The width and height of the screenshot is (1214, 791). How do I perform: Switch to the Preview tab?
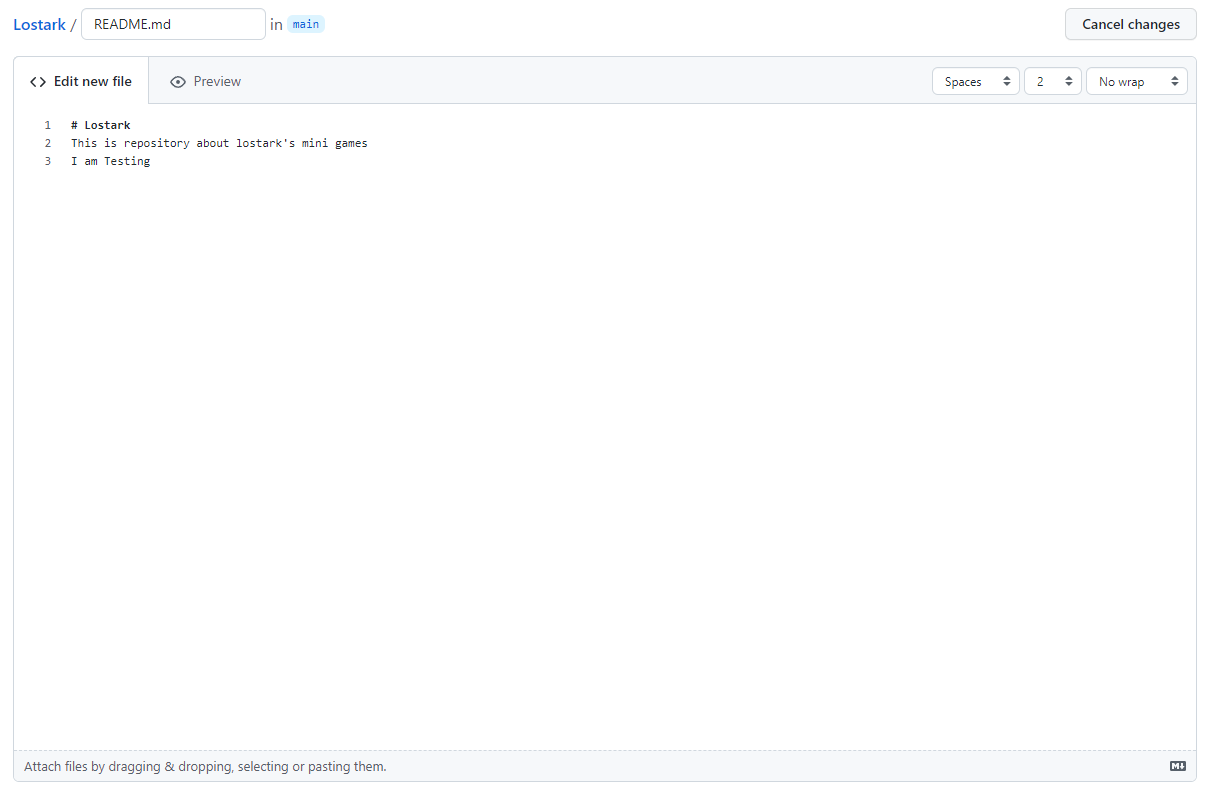[x=205, y=81]
